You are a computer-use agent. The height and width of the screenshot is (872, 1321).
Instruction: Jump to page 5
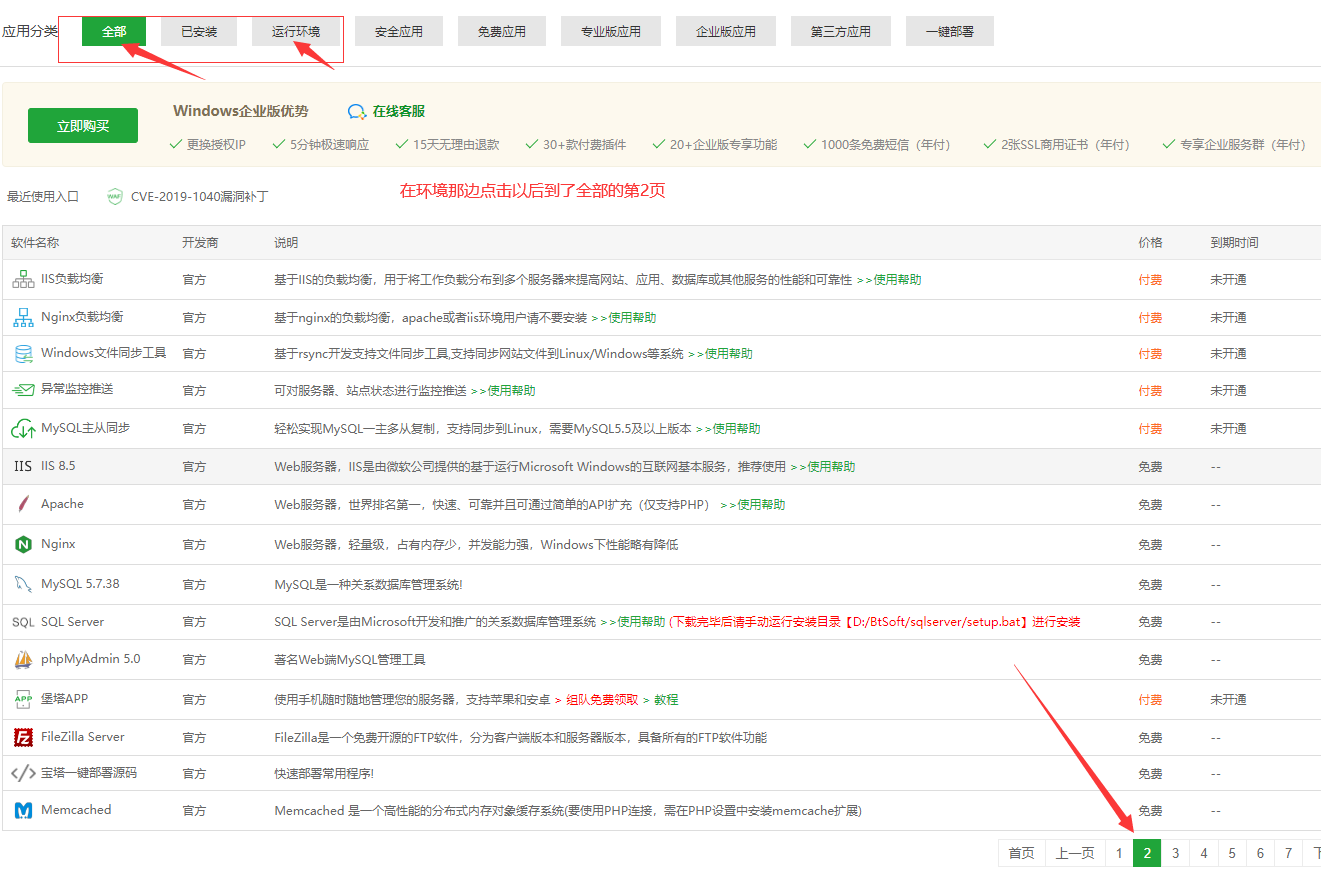point(1231,853)
